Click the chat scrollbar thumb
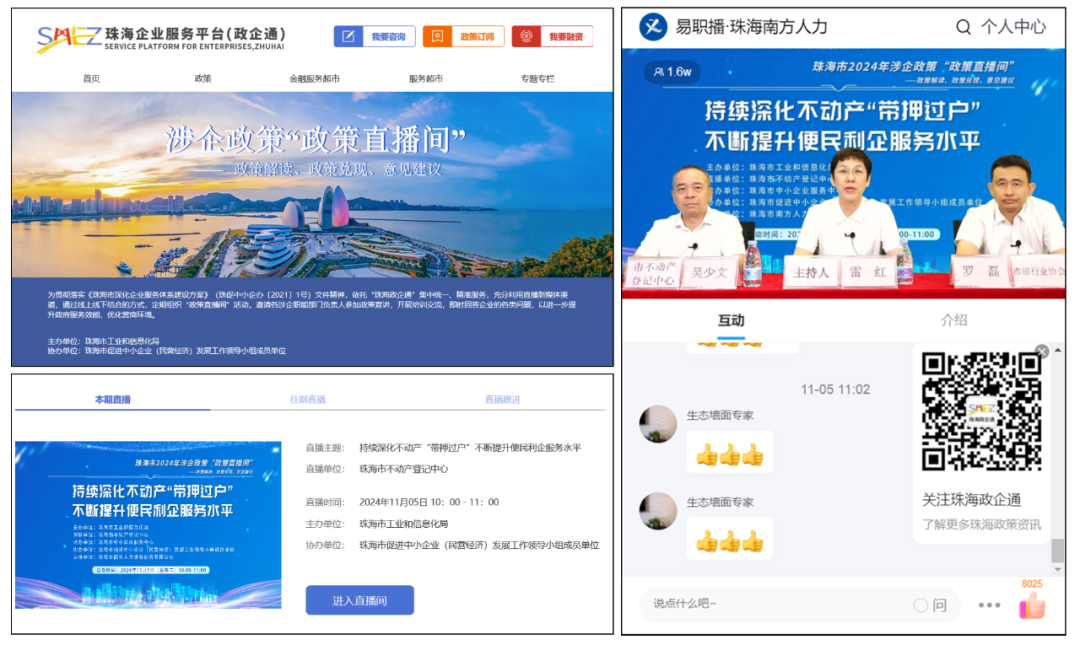This screenshot has width=1080, height=645. click(x=1057, y=551)
